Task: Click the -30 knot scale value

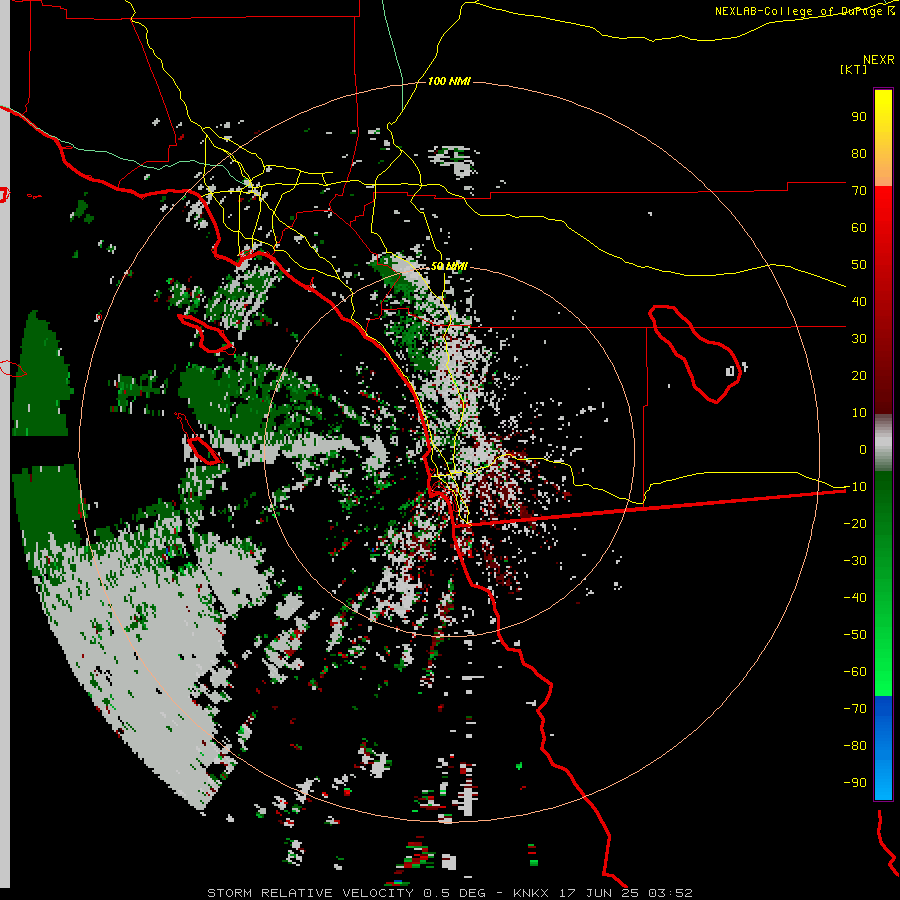Action: coord(855,561)
